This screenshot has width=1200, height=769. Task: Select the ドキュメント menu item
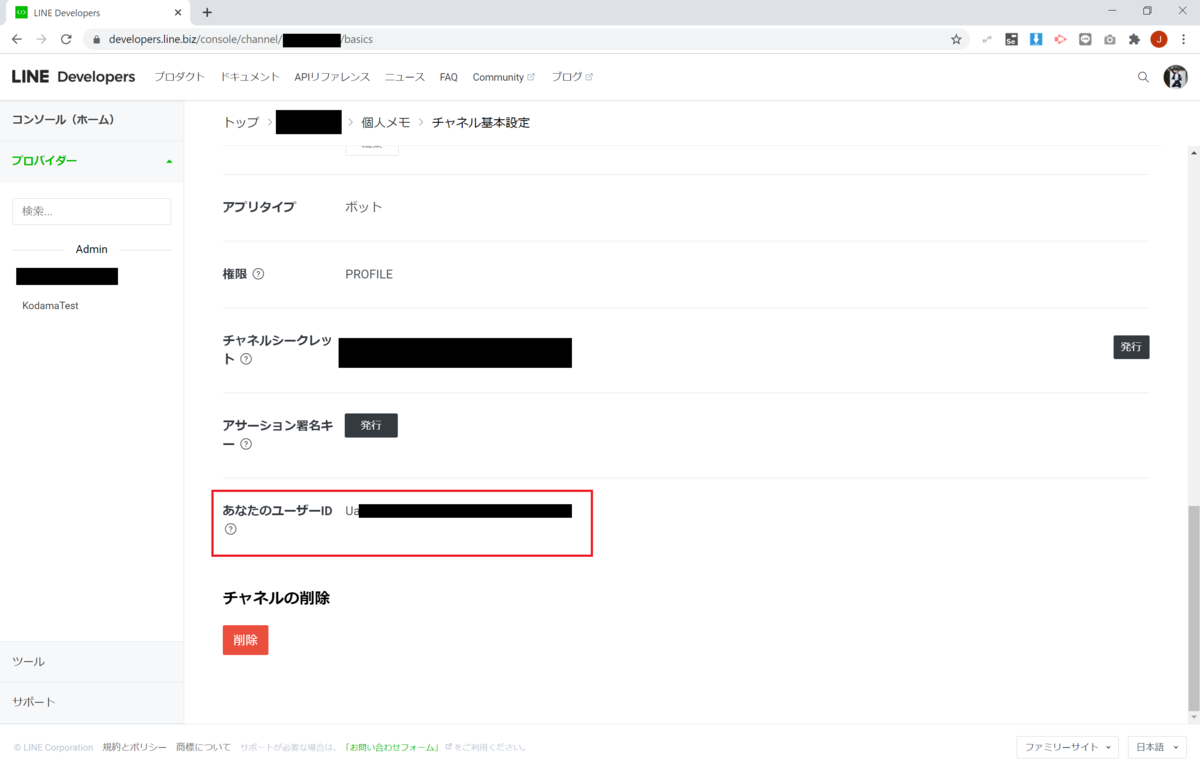[249, 76]
